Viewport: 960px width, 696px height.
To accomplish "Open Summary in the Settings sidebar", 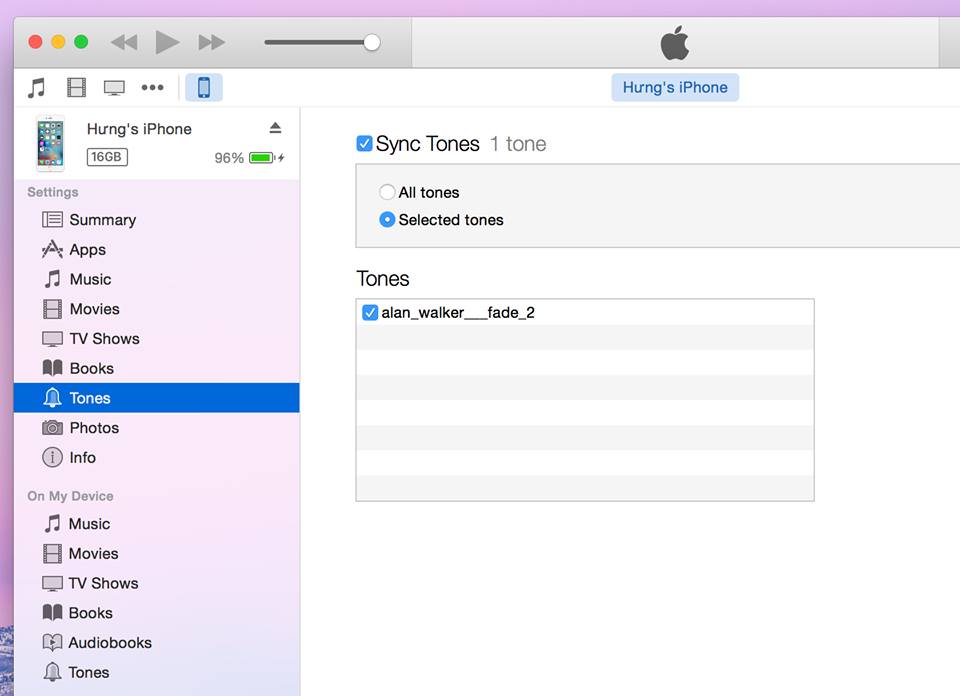I will [102, 220].
